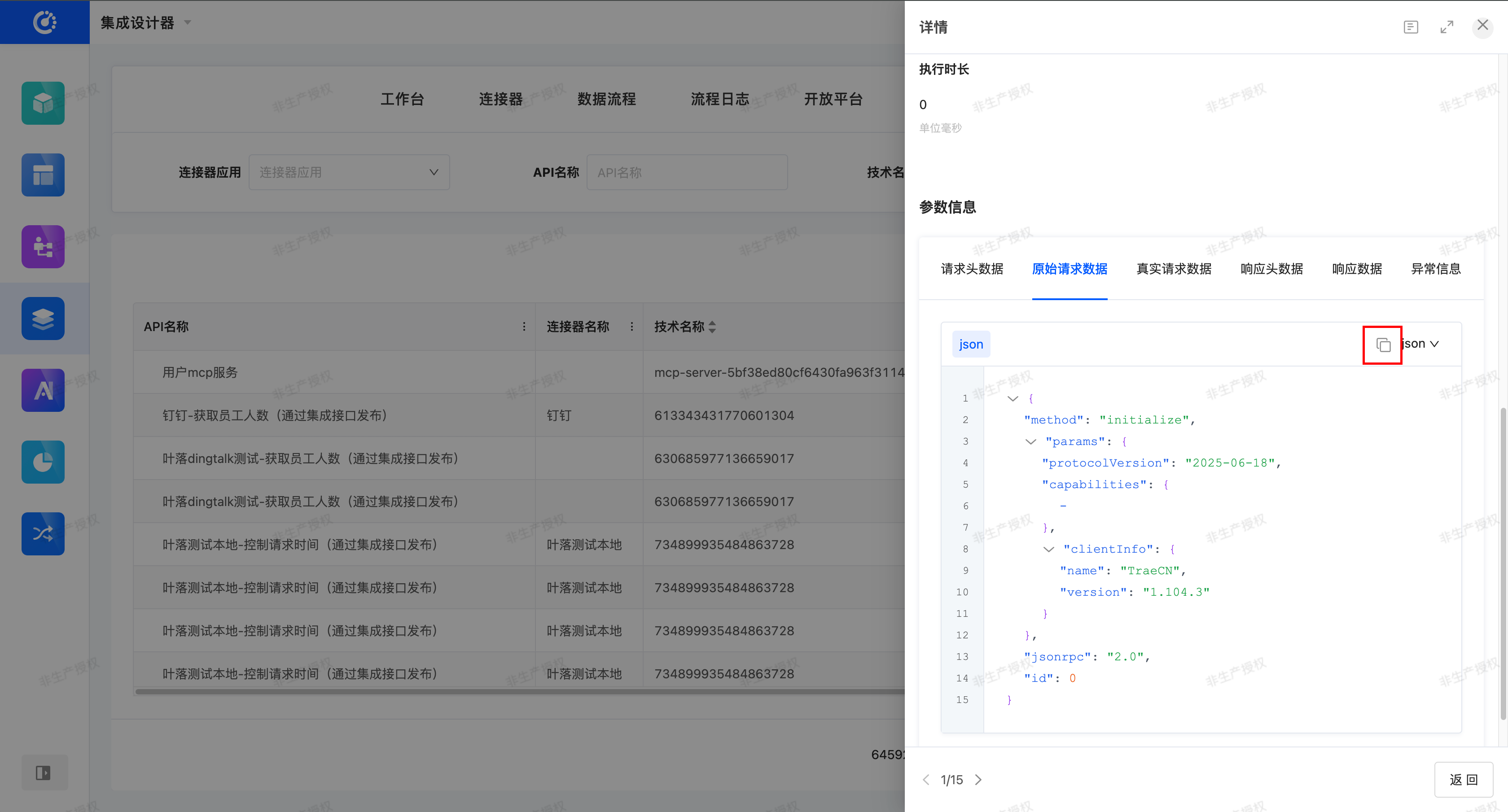The image size is (1508, 812).
Task: Open the 连接器应用 dropdown
Action: tap(349, 172)
